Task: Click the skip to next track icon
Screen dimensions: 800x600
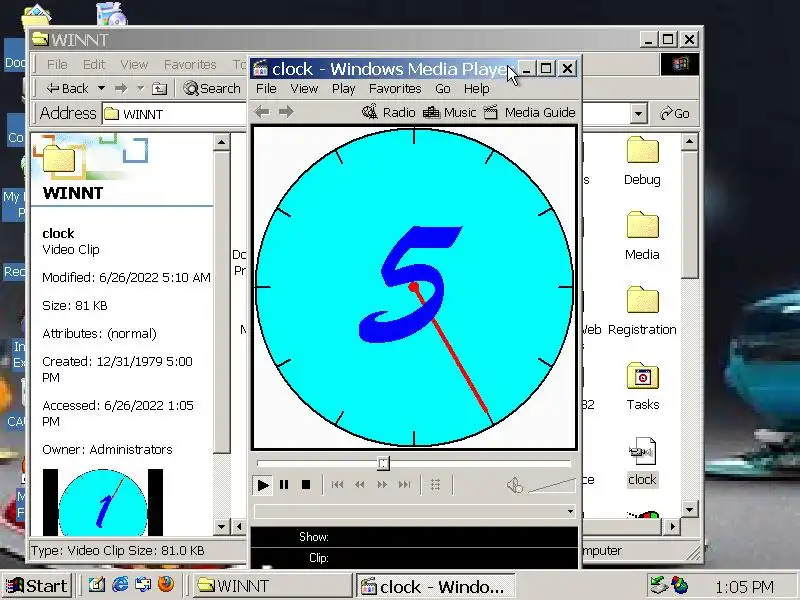Action: [x=404, y=485]
